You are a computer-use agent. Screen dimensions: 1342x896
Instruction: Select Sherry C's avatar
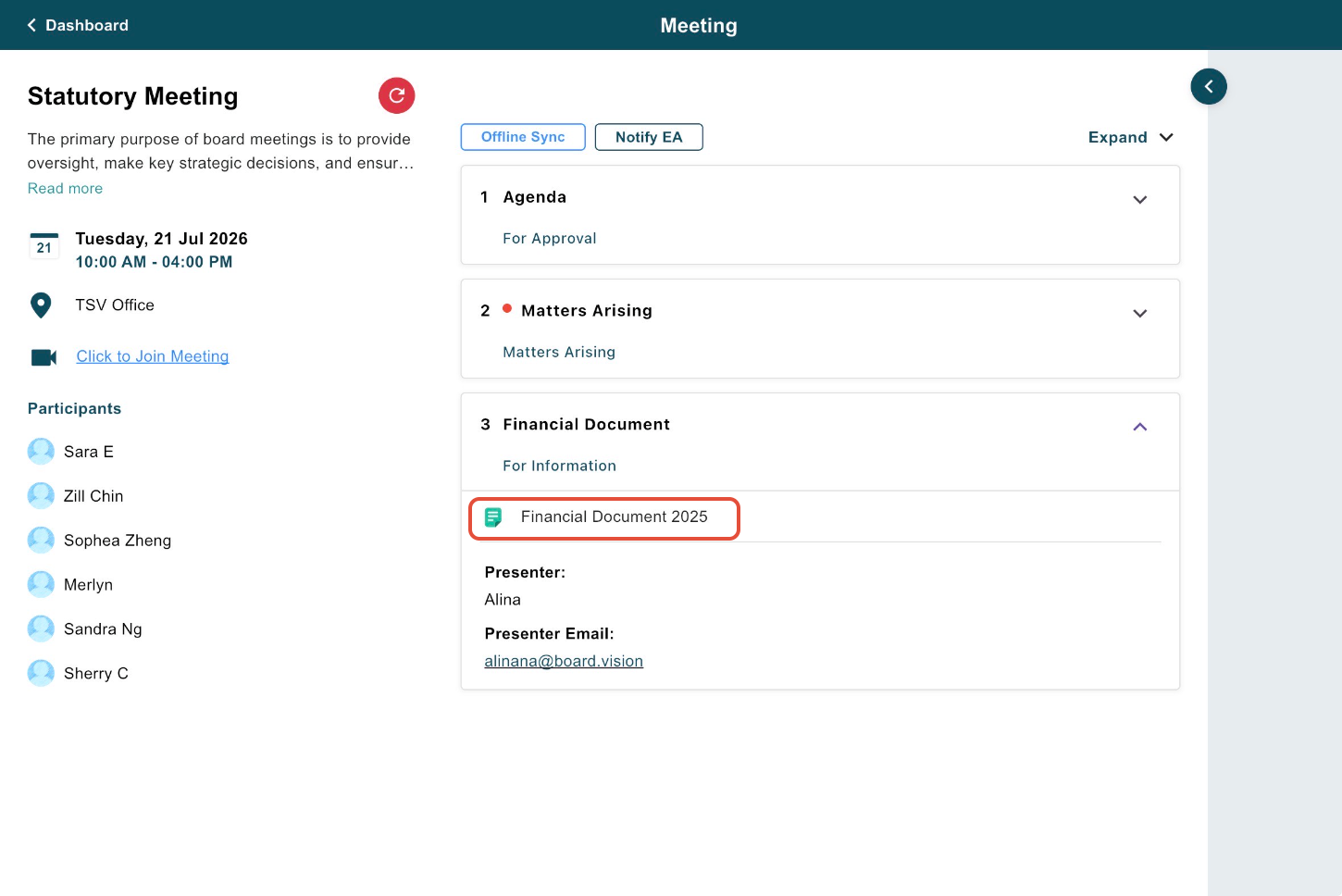41,674
